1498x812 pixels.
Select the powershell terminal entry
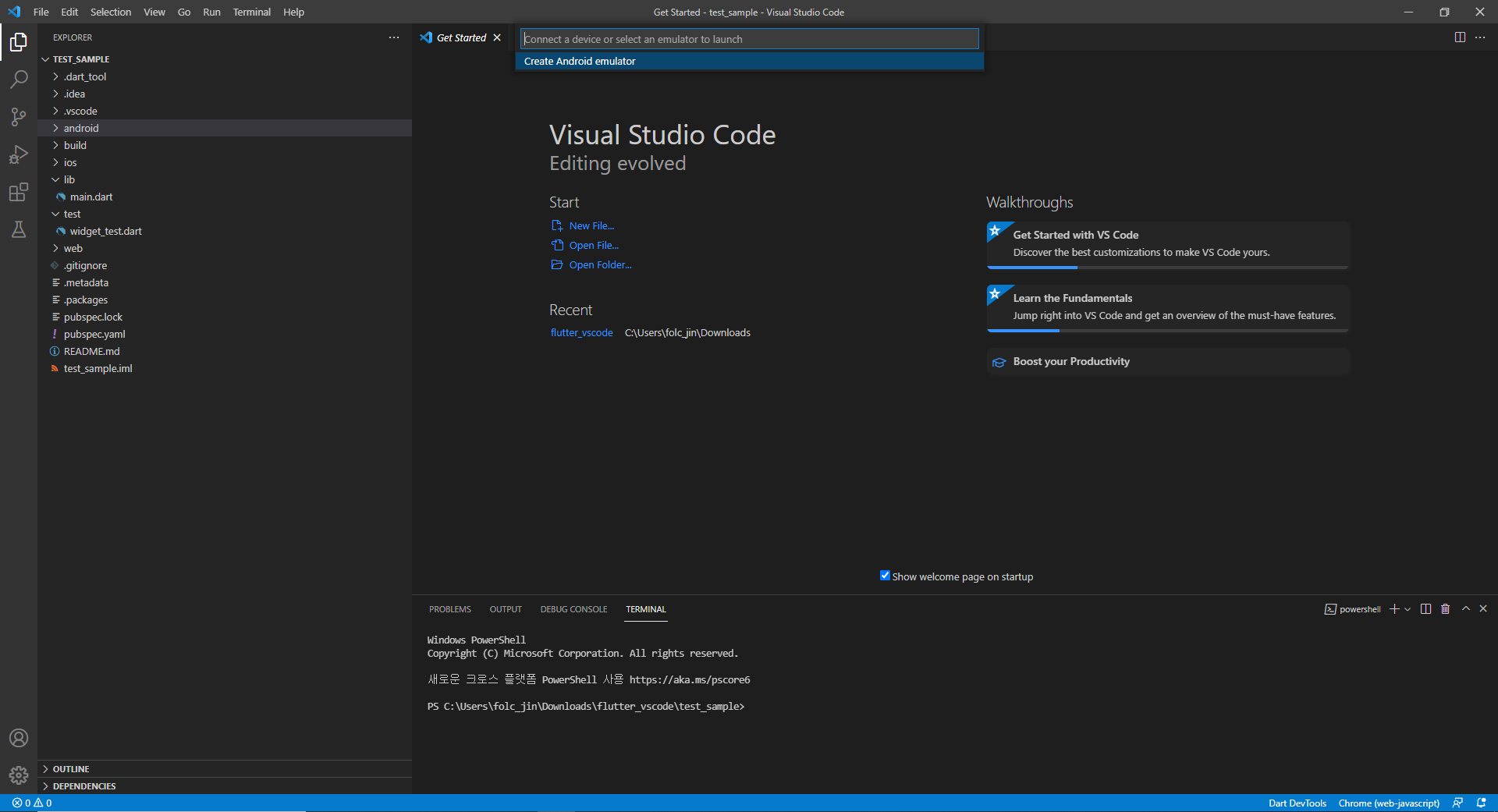pyautogui.click(x=1353, y=609)
